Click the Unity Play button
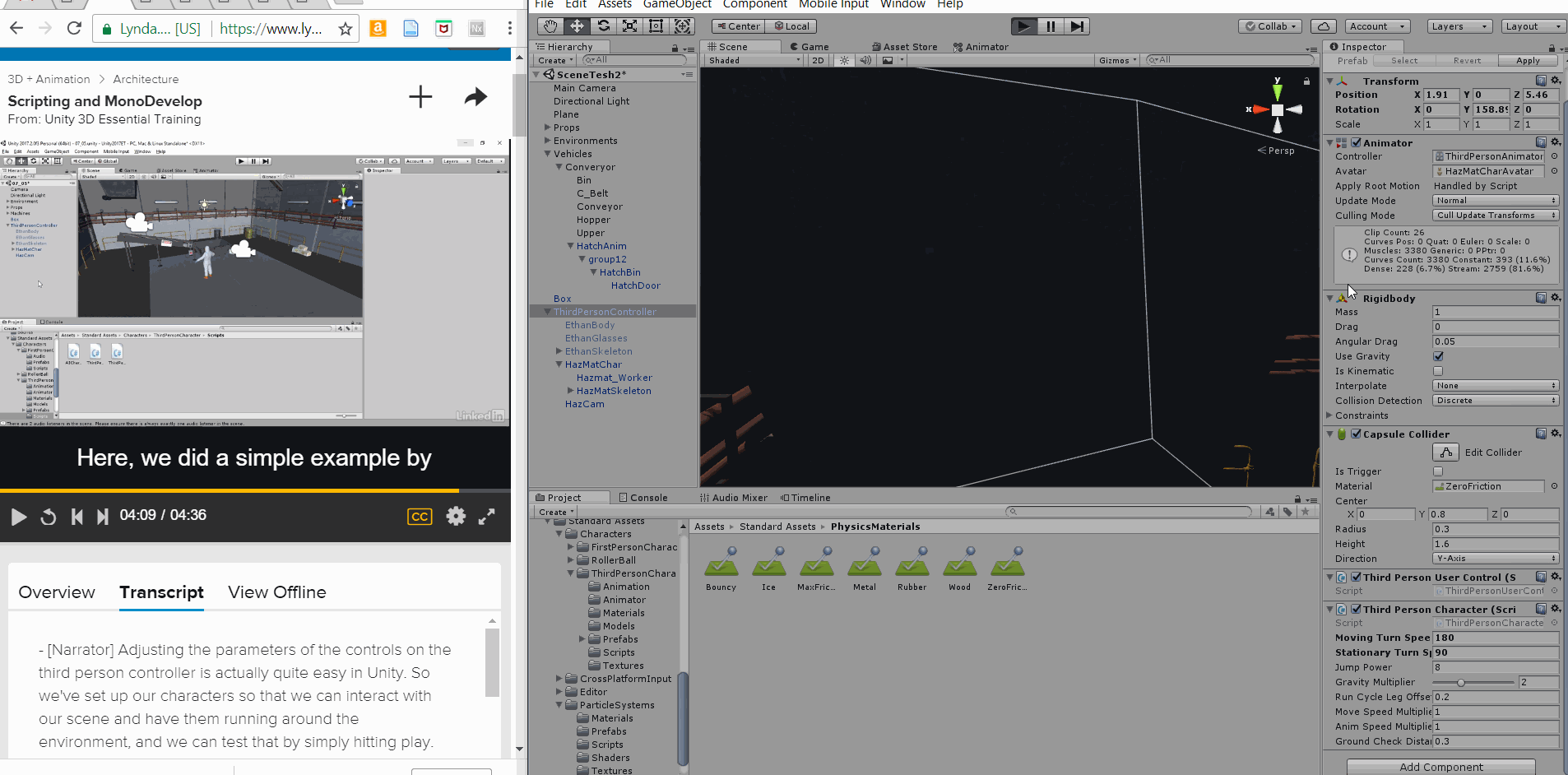Screen dimensions: 1568x775 click(x=1023, y=26)
